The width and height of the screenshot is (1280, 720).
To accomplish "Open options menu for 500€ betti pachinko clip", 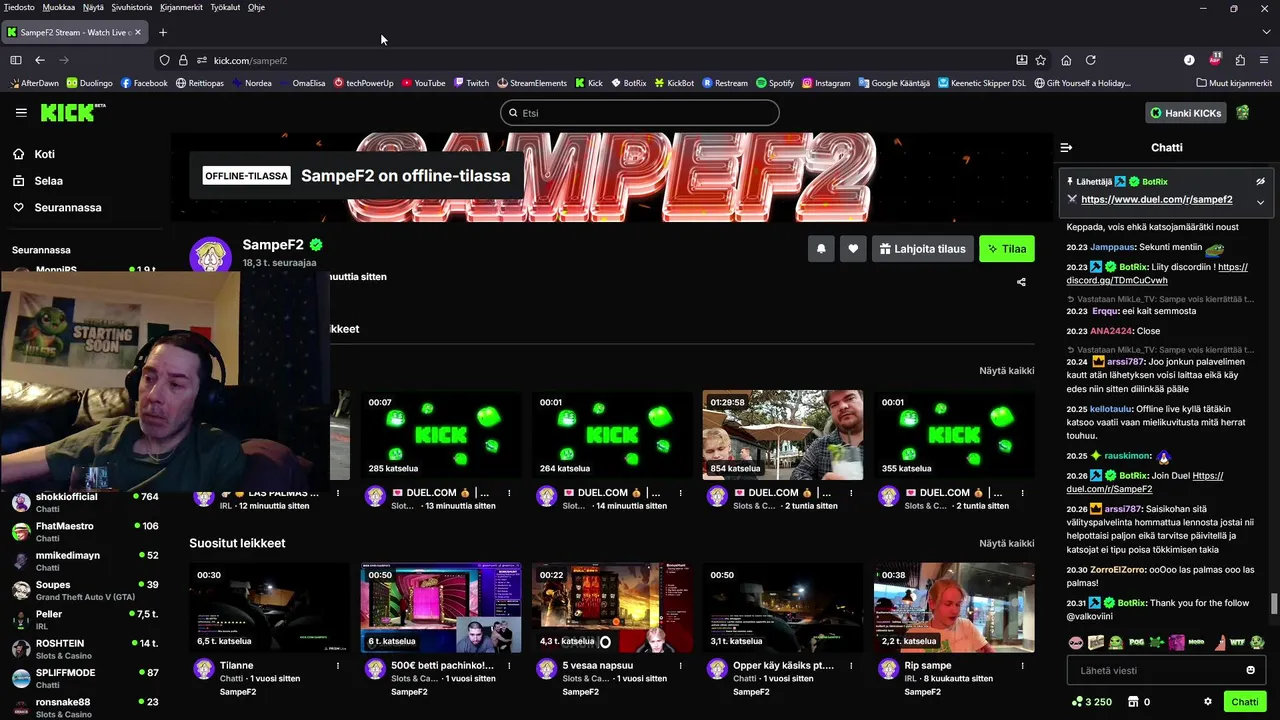I will click(x=509, y=665).
